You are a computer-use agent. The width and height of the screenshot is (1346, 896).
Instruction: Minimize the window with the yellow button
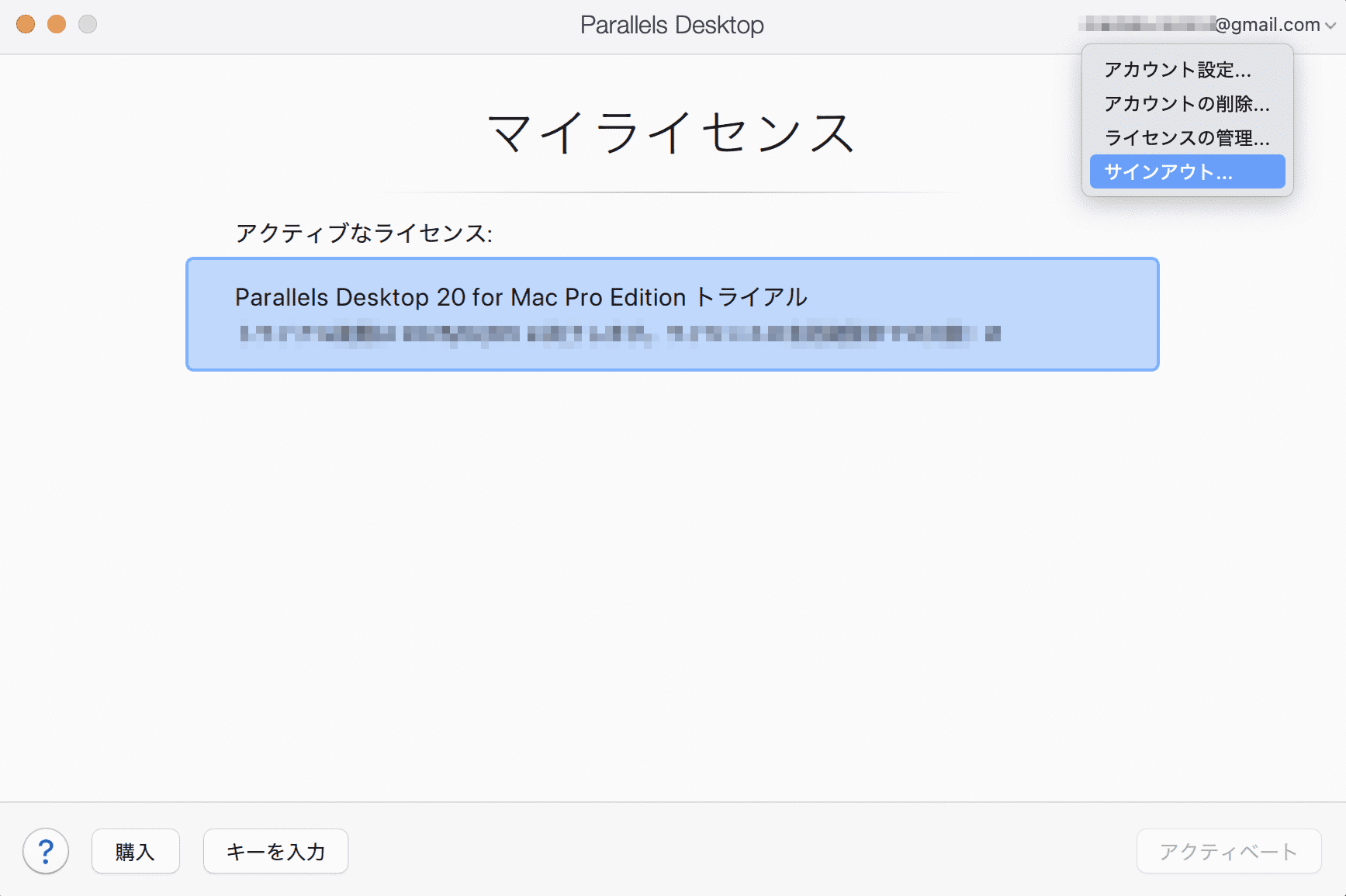click(57, 24)
